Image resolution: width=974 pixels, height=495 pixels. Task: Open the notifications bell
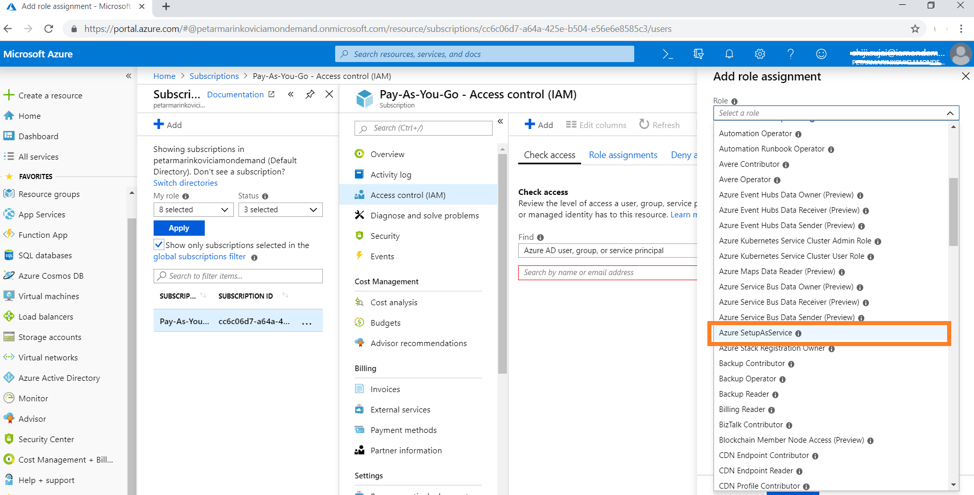click(x=729, y=54)
